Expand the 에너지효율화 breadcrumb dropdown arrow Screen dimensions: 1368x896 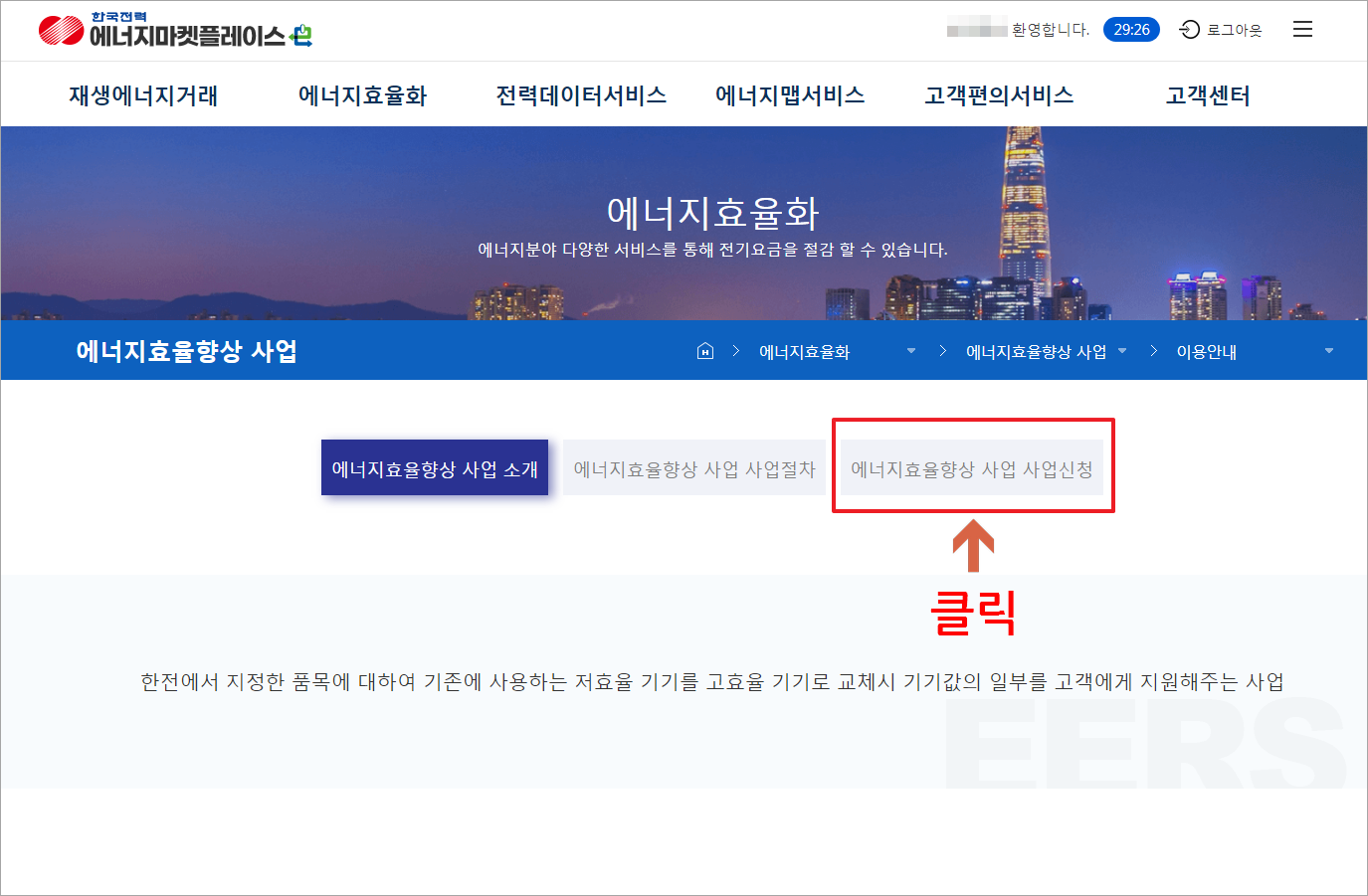point(911,351)
